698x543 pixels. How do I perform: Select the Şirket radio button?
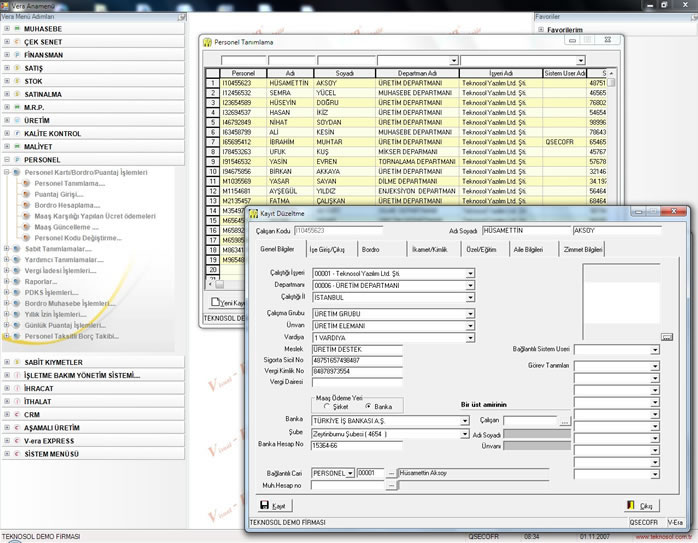(x=327, y=406)
